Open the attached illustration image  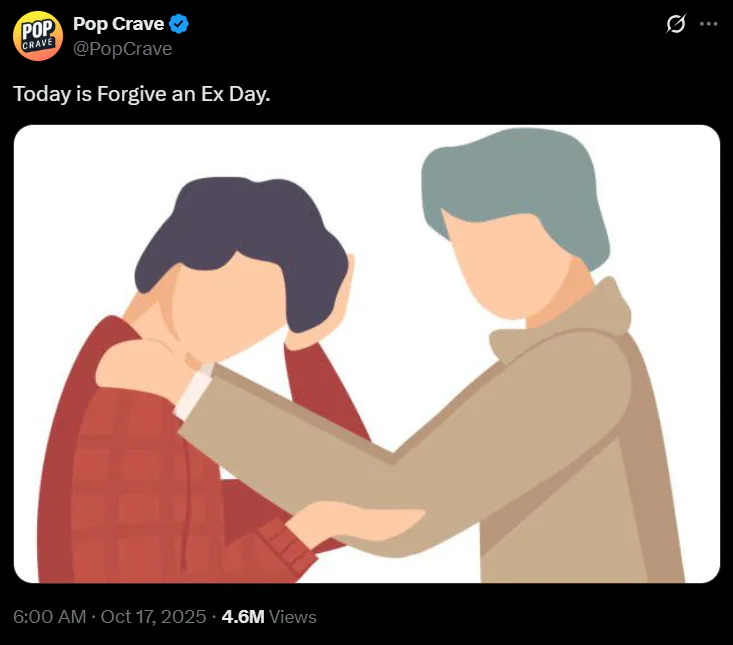367,354
